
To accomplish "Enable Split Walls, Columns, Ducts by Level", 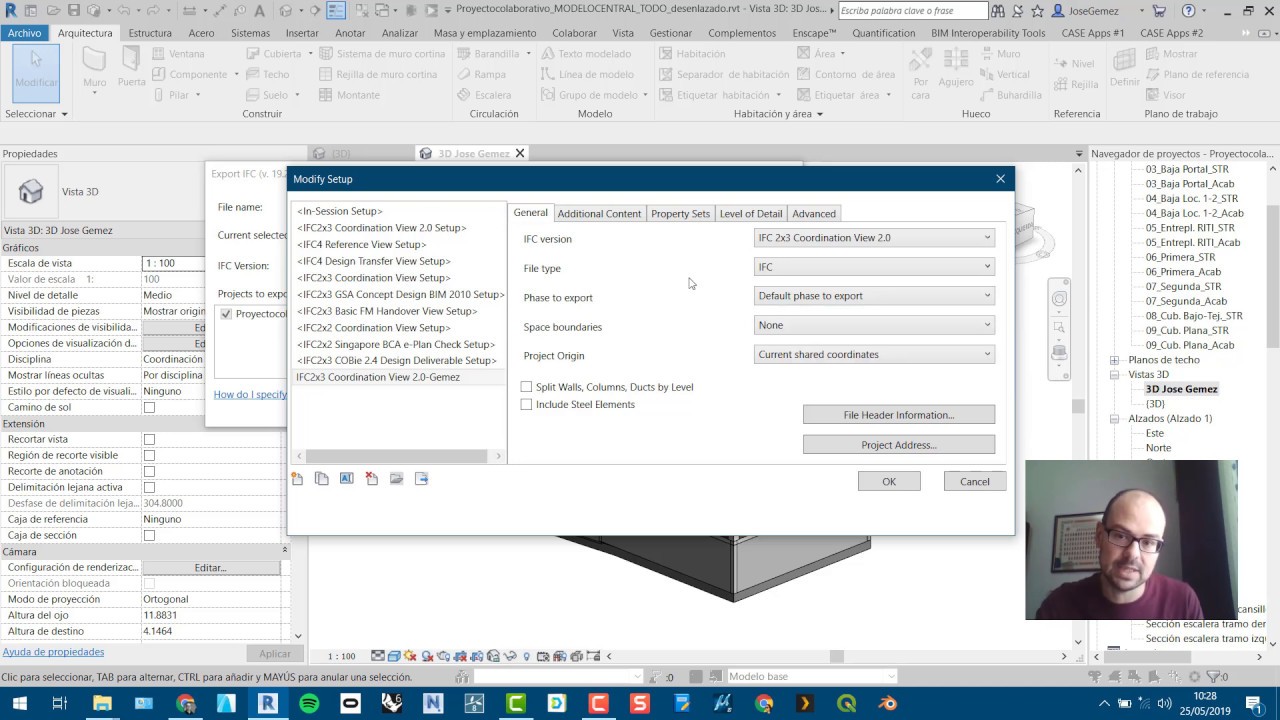I will pos(527,387).
